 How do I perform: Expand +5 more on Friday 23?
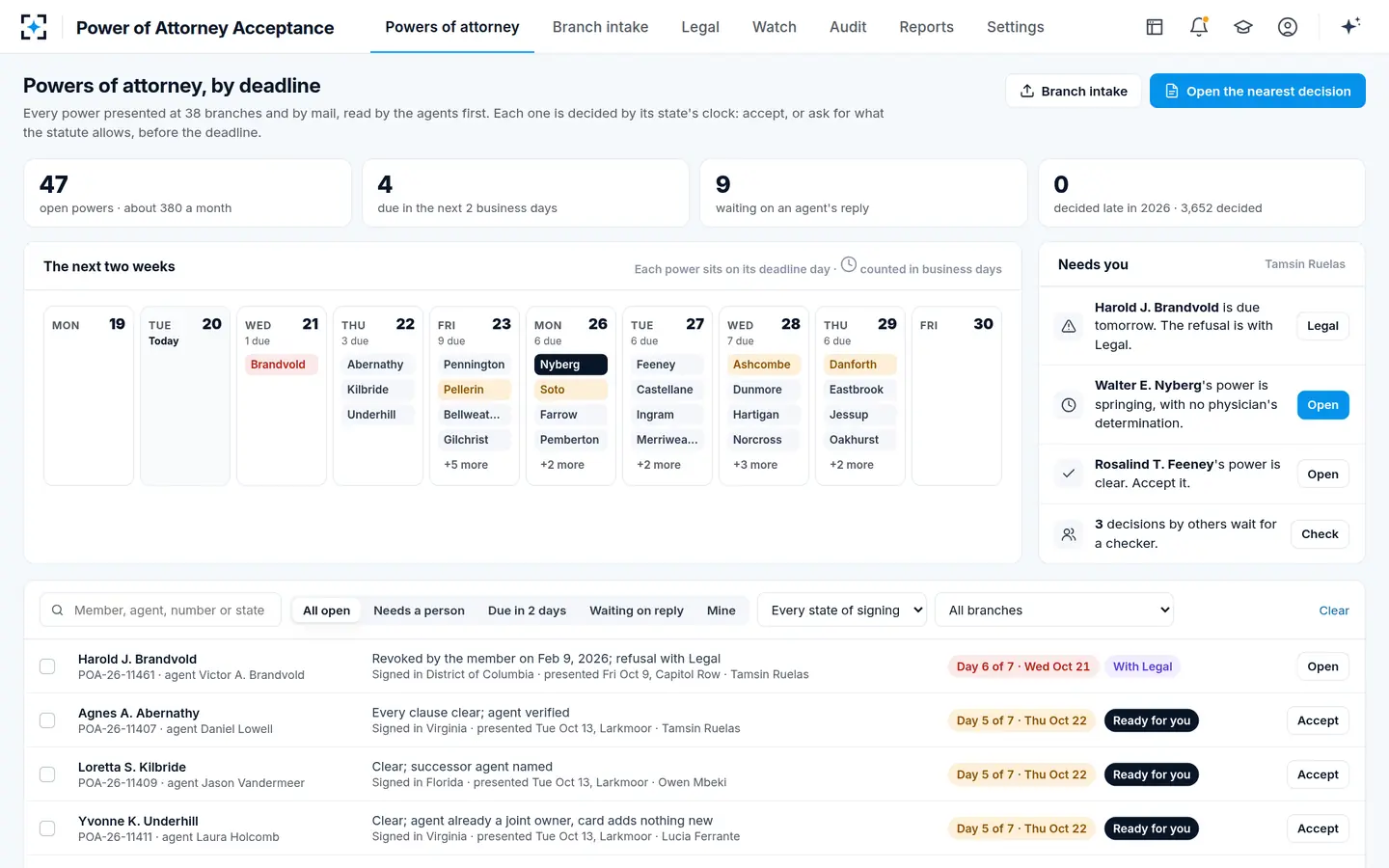pos(466,465)
